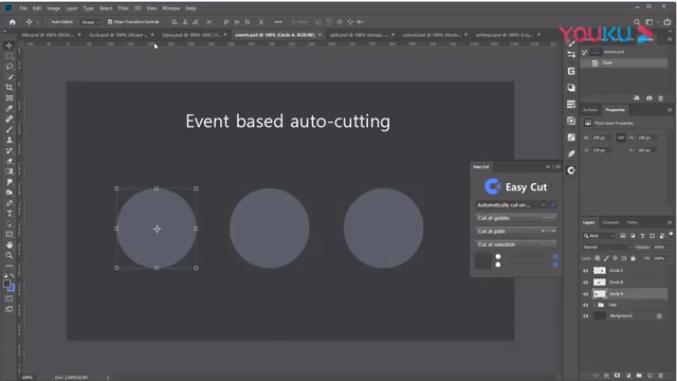Image resolution: width=677 pixels, height=381 pixels.
Task: Expand the Text group folder in Layers
Action: coord(595,305)
